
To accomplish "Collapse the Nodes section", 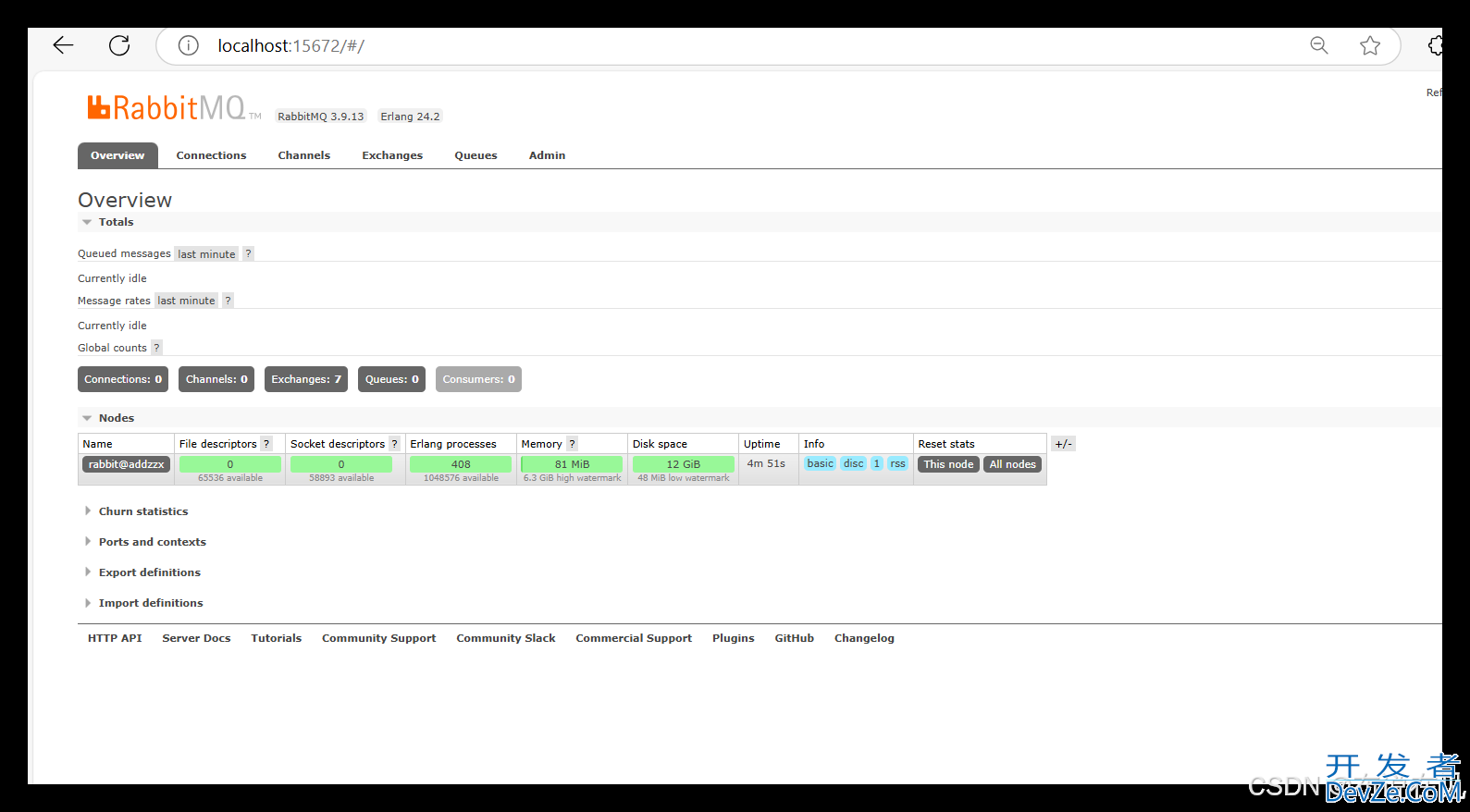I will (x=108, y=418).
